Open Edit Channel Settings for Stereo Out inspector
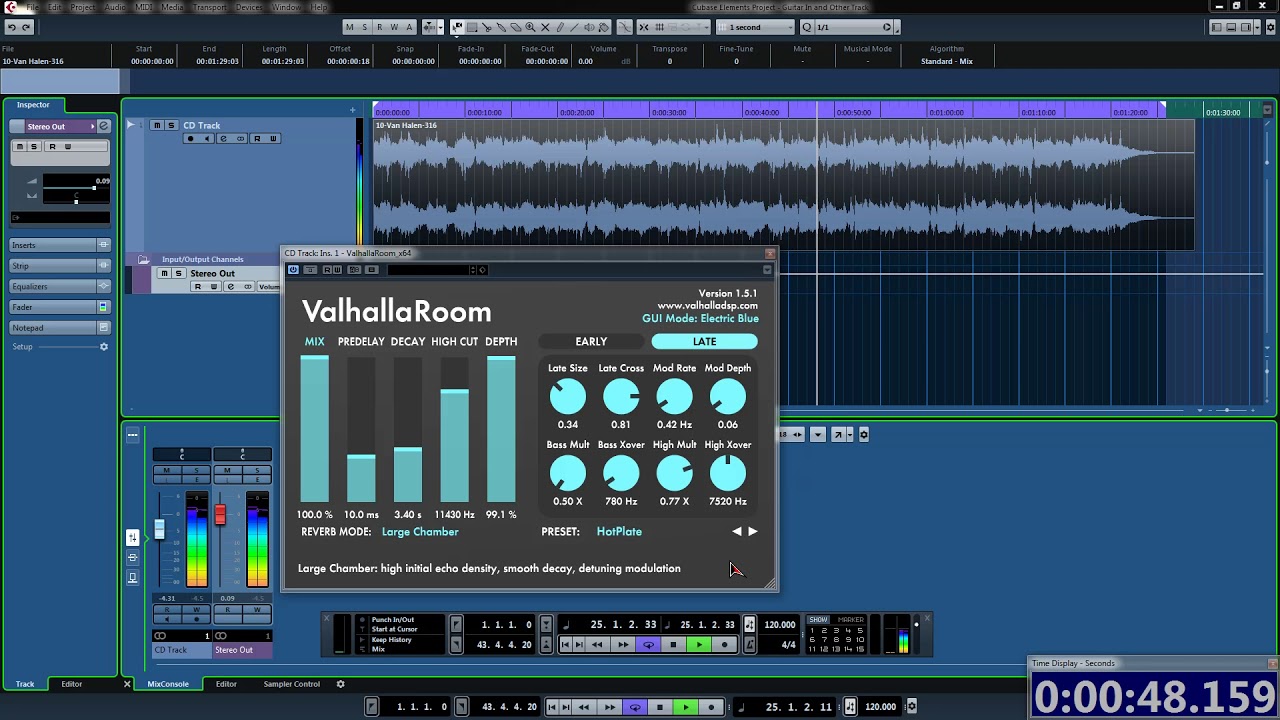This screenshot has width=1280, height=720. 103,126
